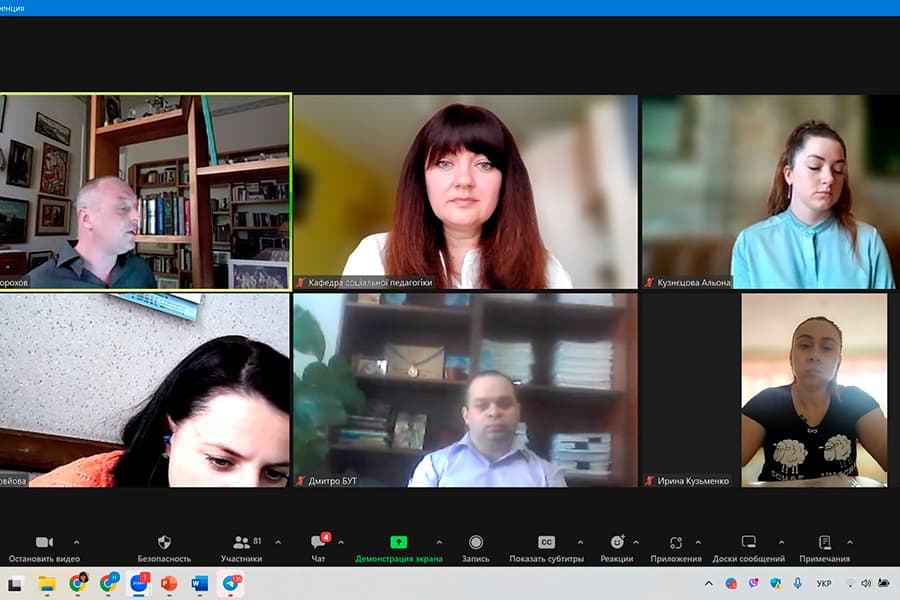
Task: Open Task View on the Windows taskbar
Action: (15, 584)
